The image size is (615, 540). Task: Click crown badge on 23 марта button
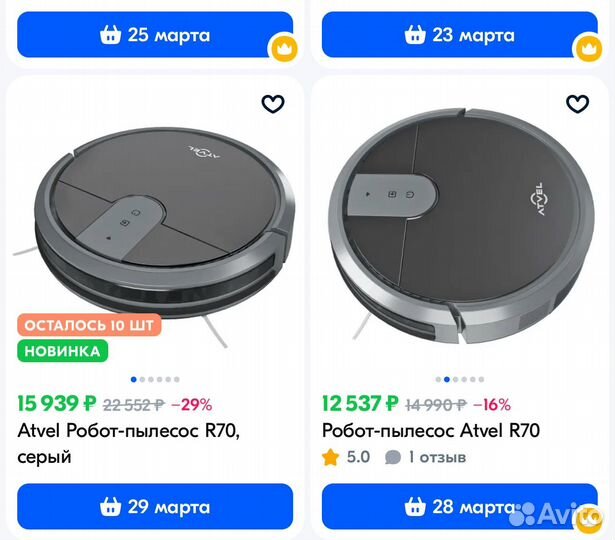pyautogui.click(x=587, y=48)
